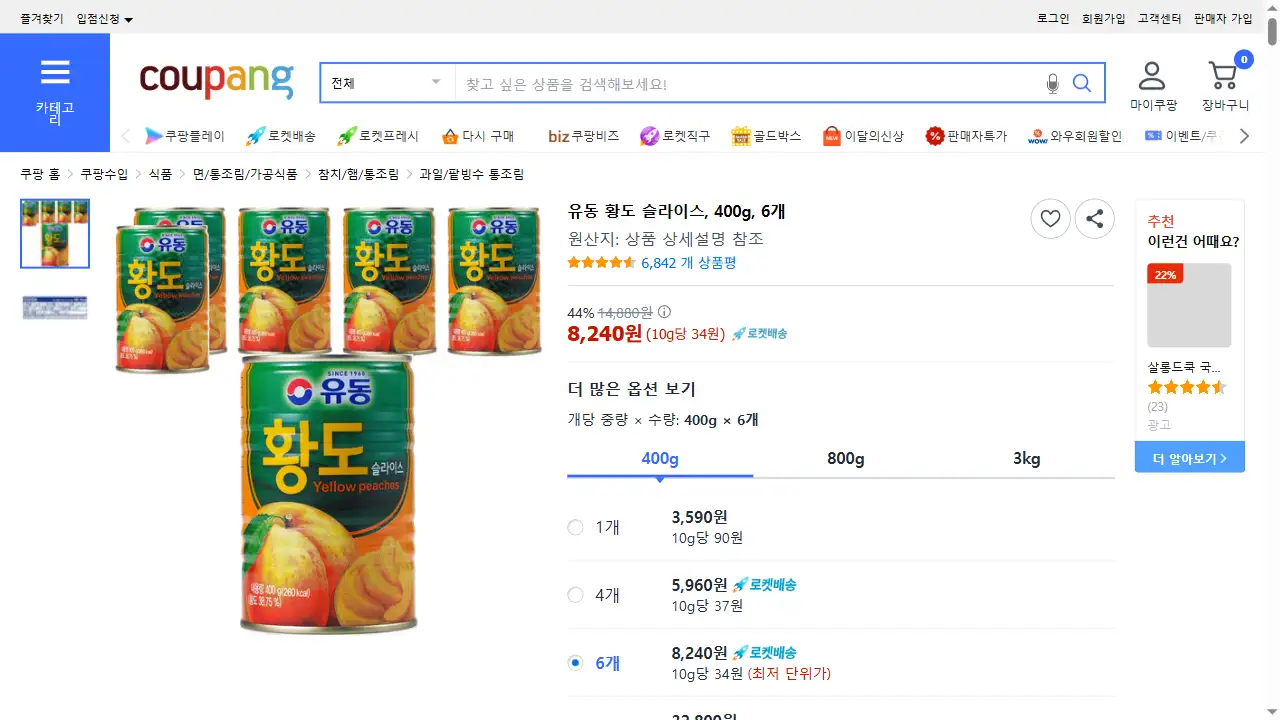
Task: Click the main peach can product image
Action: point(329,420)
